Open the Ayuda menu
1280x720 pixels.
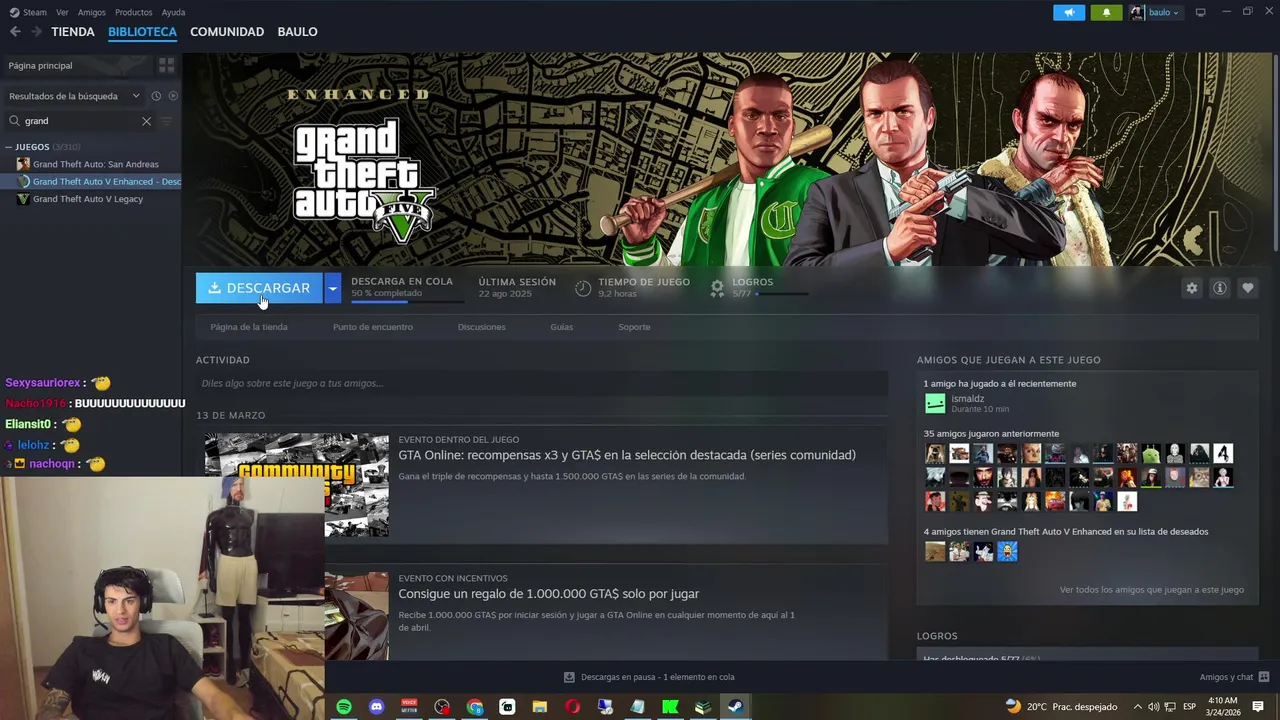click(173, 12)
